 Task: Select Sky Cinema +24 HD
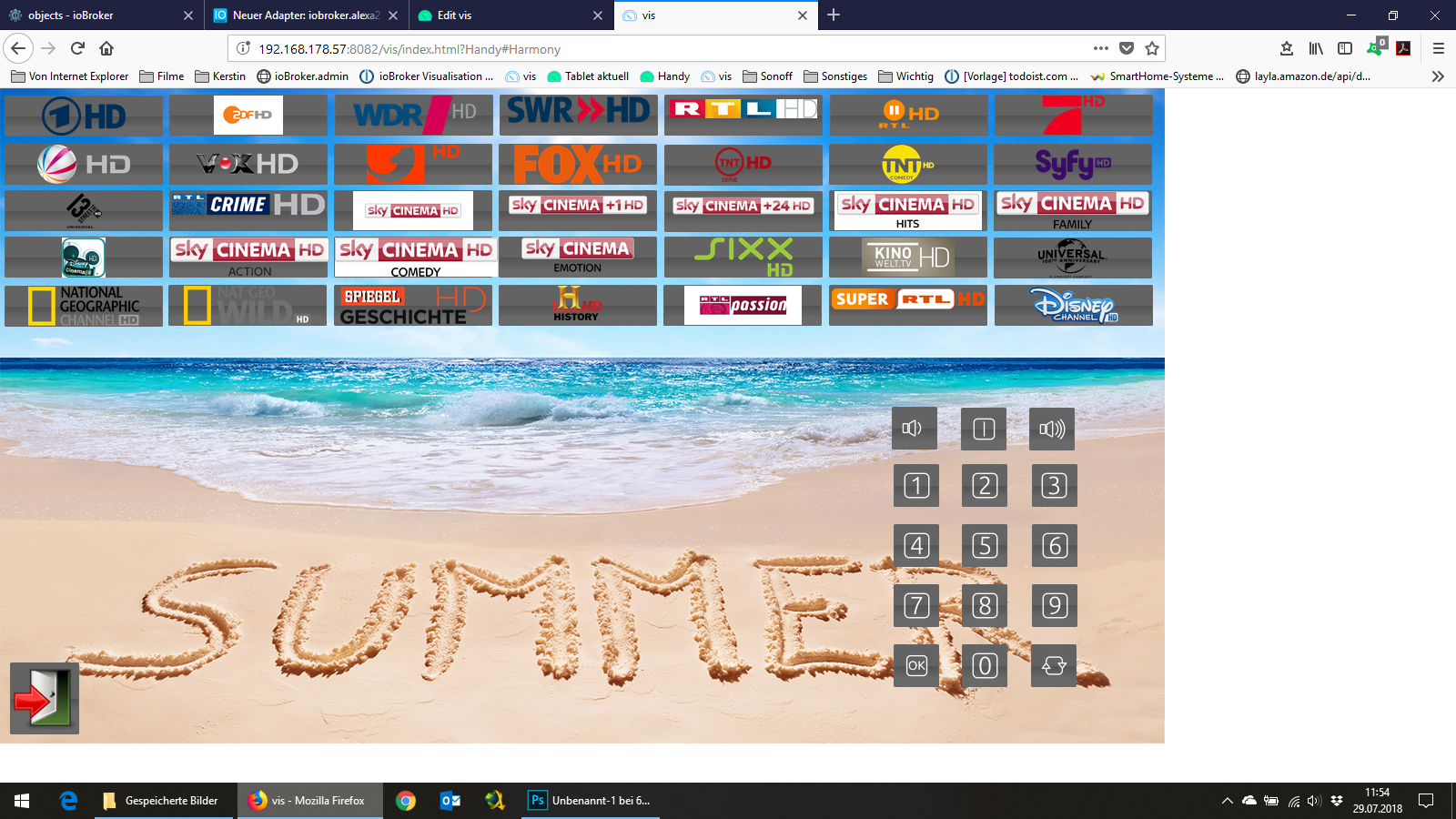click(743, 210)
